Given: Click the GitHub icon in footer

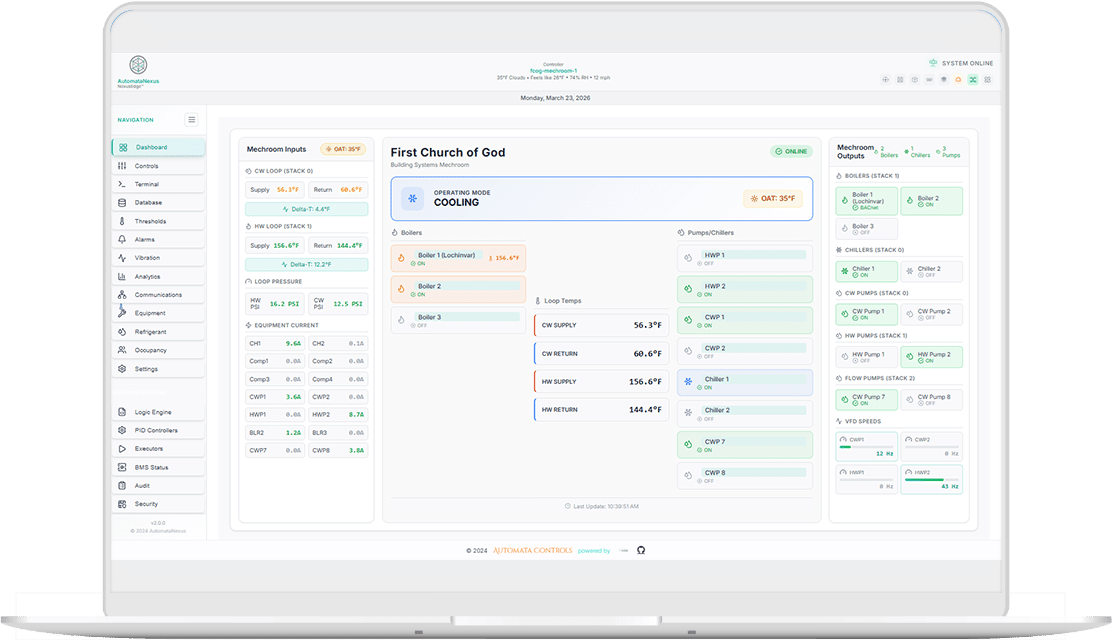Looking at the screenshot, I should pyautogui.click(x=641, y=550).
